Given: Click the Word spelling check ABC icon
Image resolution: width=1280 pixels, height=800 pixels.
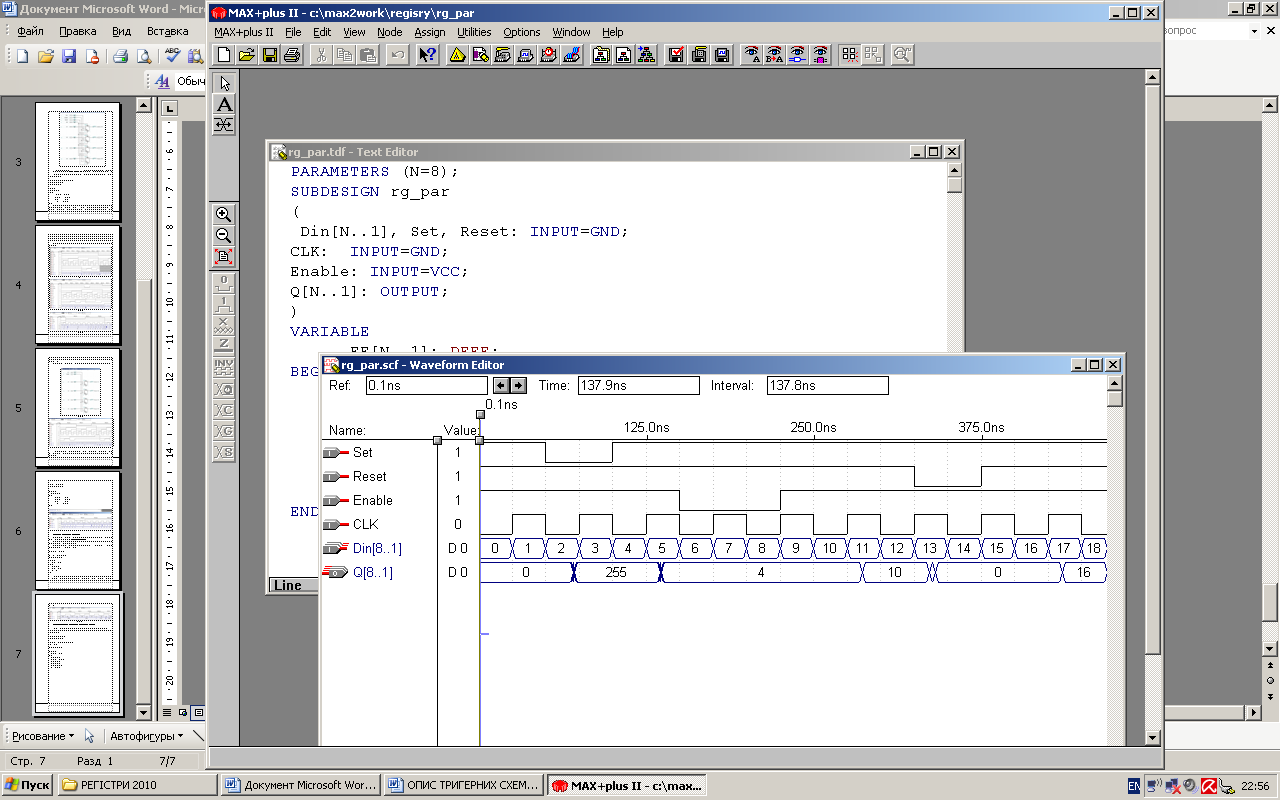Looking at the screenshot, I should pyautogui.click(x=172, y=55).
